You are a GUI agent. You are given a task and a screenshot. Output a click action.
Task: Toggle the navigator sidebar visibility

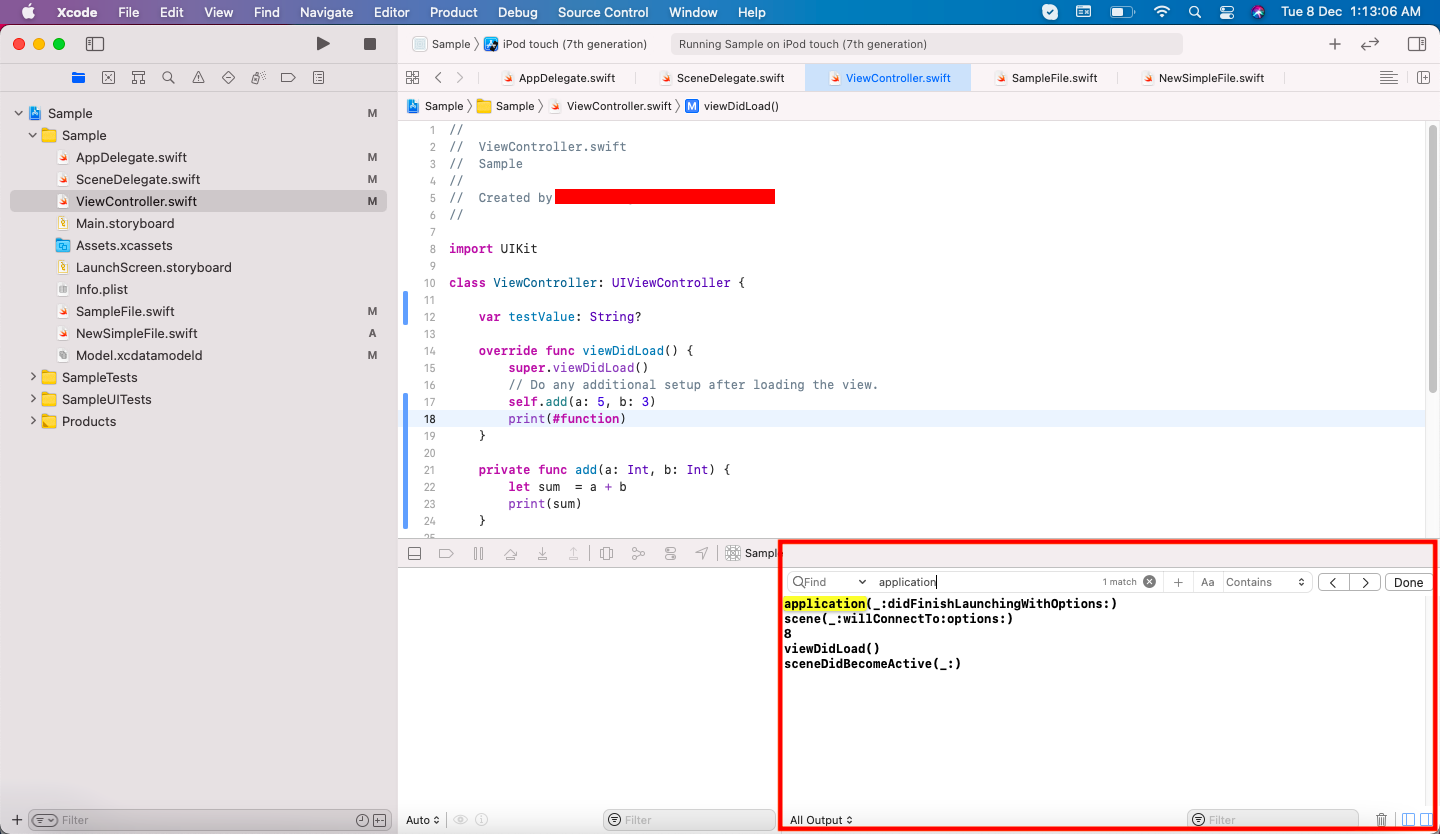(x=95, y=44)
